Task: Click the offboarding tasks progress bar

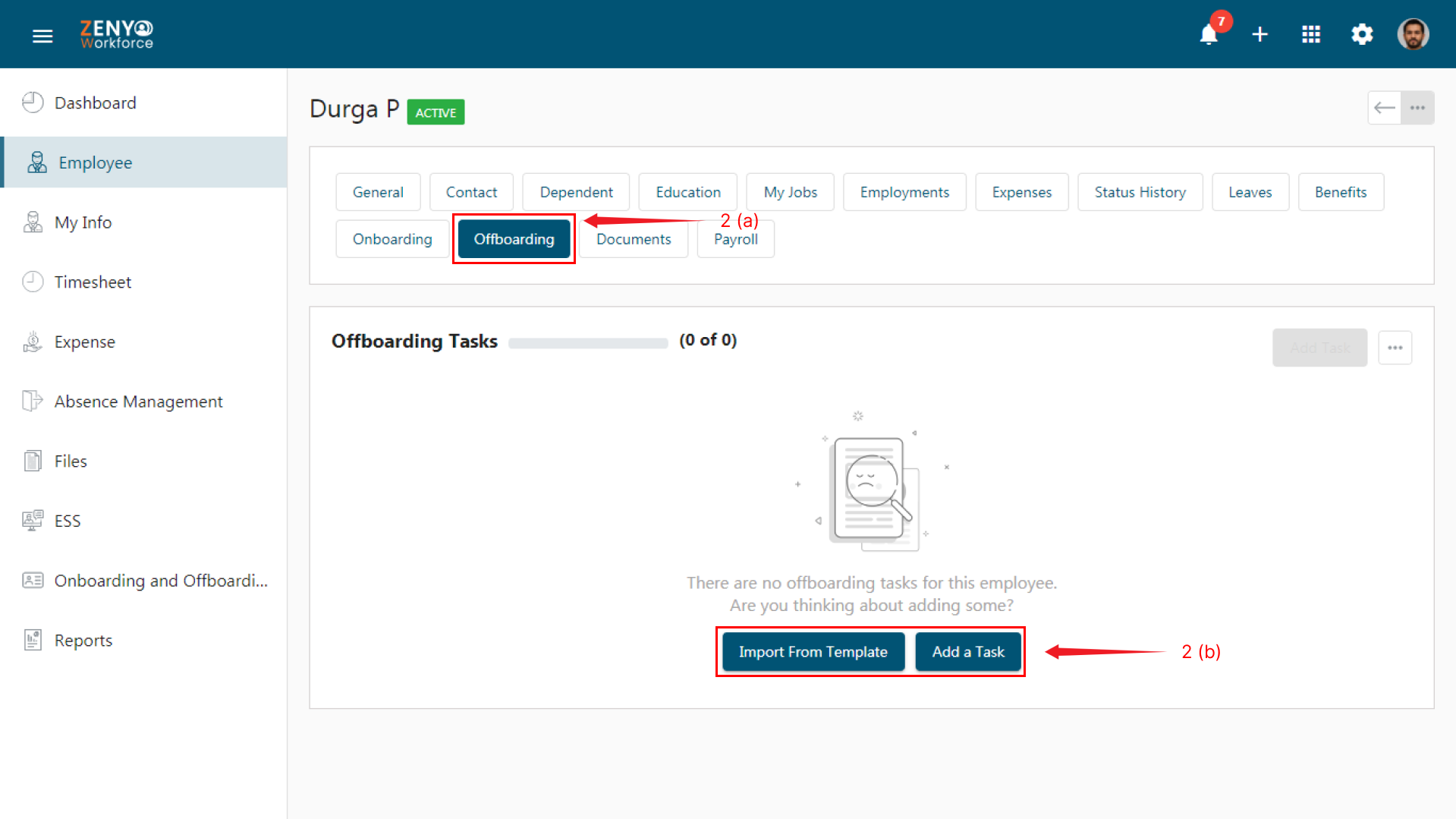Action: 588,343
